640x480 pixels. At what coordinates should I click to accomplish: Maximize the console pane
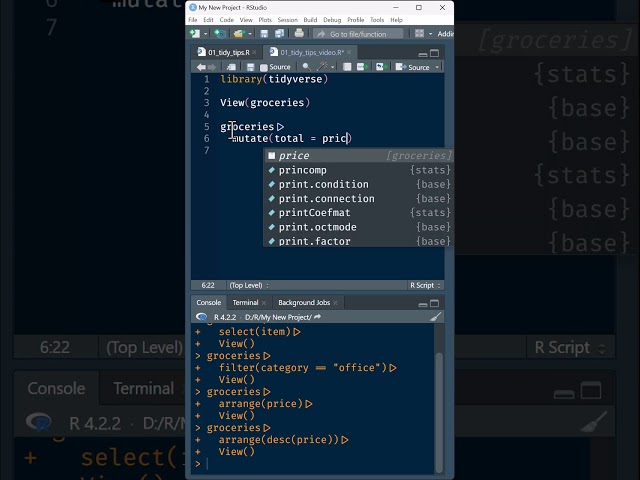(x=435, y=303)
